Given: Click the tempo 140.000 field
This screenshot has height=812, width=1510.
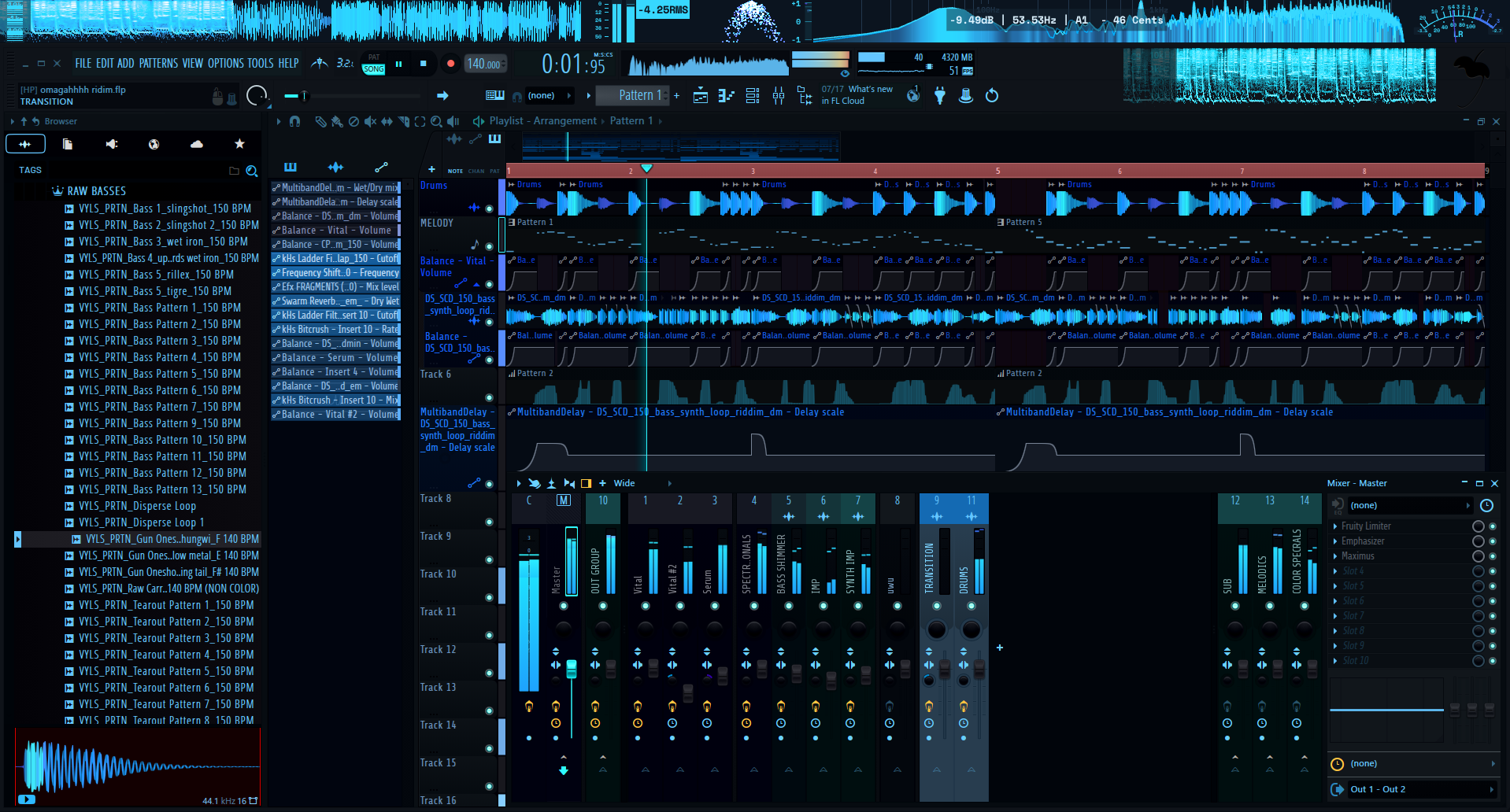Looking at the screenshot, I should pyautogui.click(x=485, y=65).
